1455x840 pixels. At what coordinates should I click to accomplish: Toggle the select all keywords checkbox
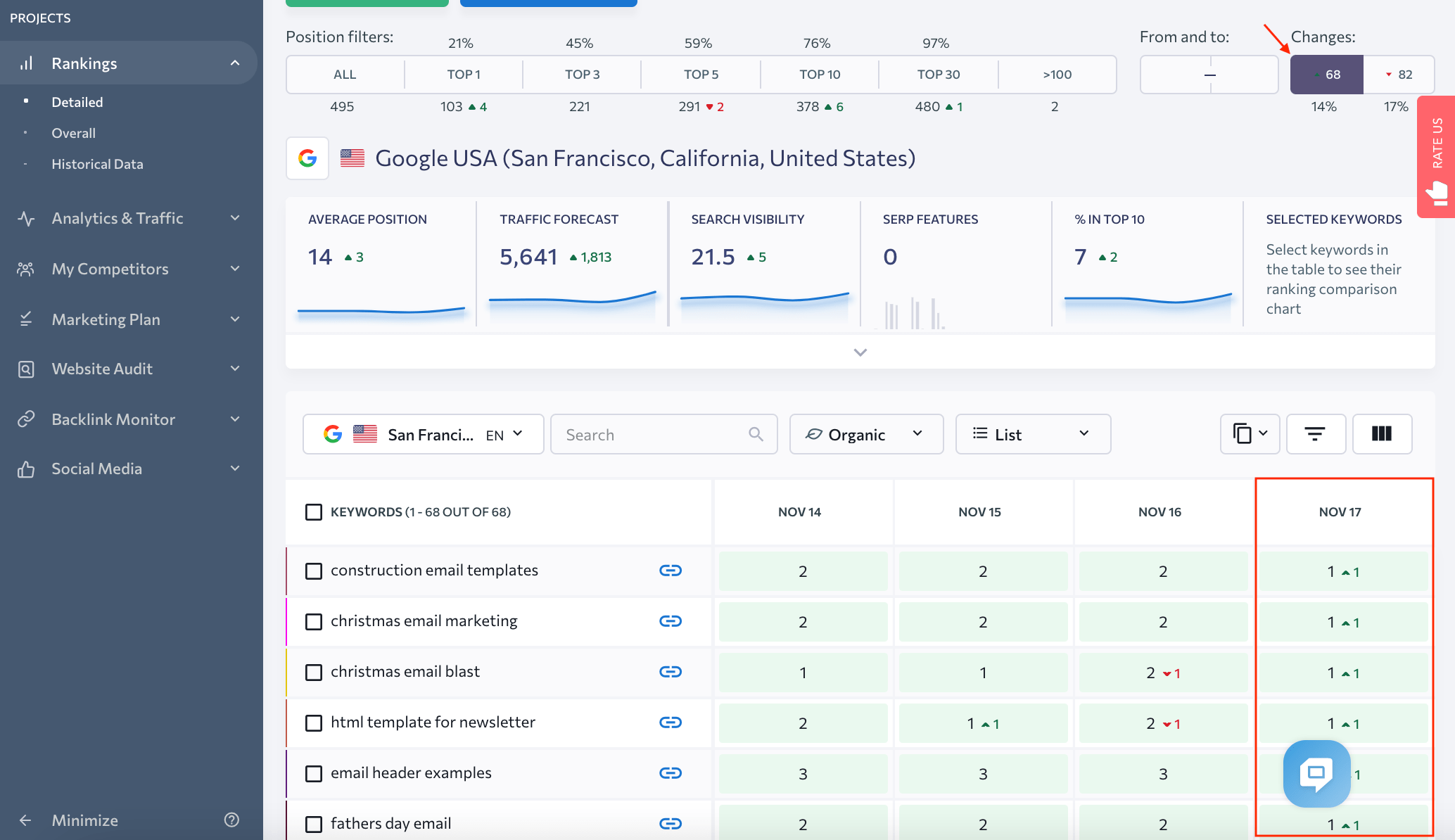pos(313,512)
